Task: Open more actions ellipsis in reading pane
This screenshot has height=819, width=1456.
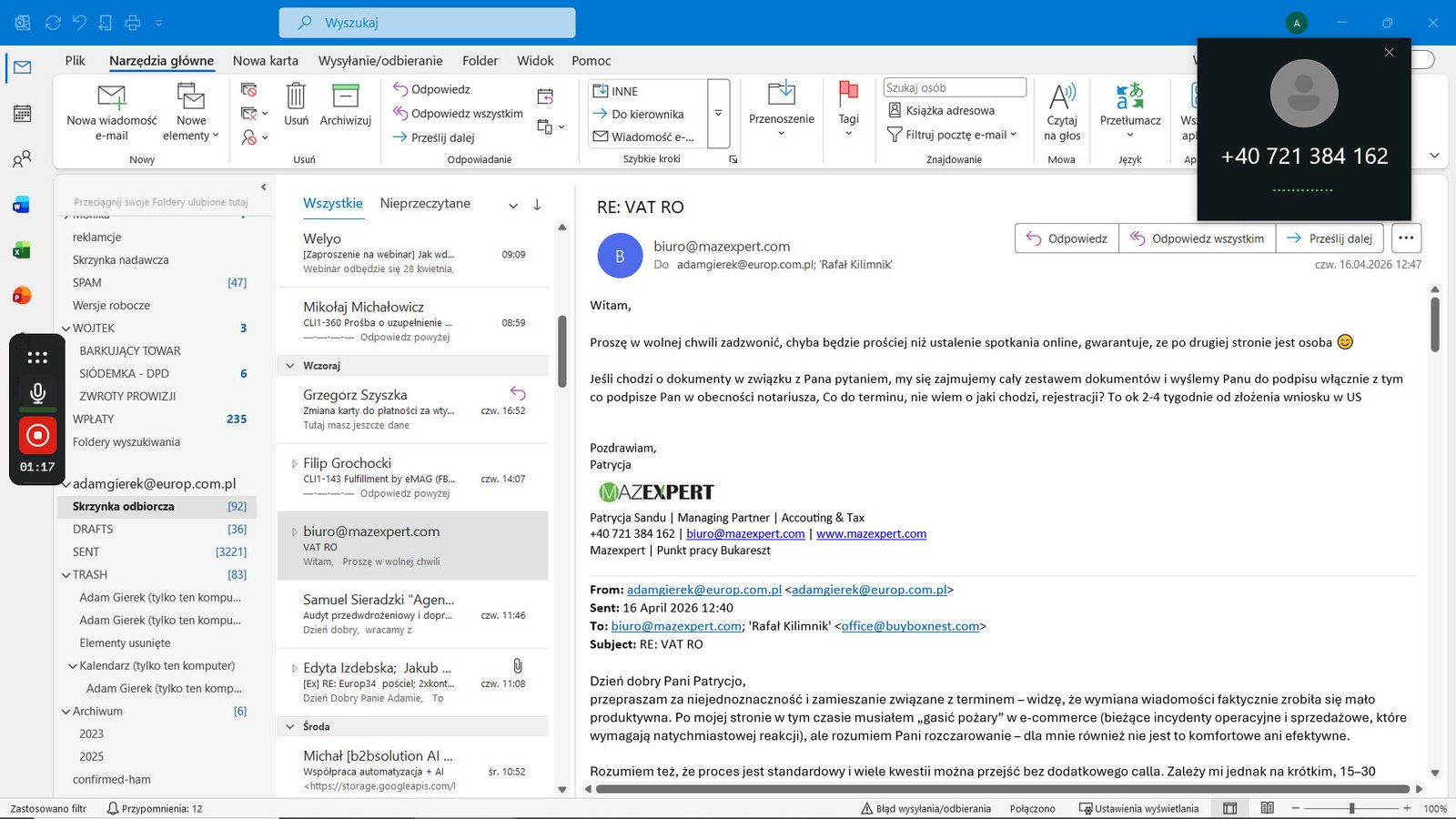Action: [1406, 238]
